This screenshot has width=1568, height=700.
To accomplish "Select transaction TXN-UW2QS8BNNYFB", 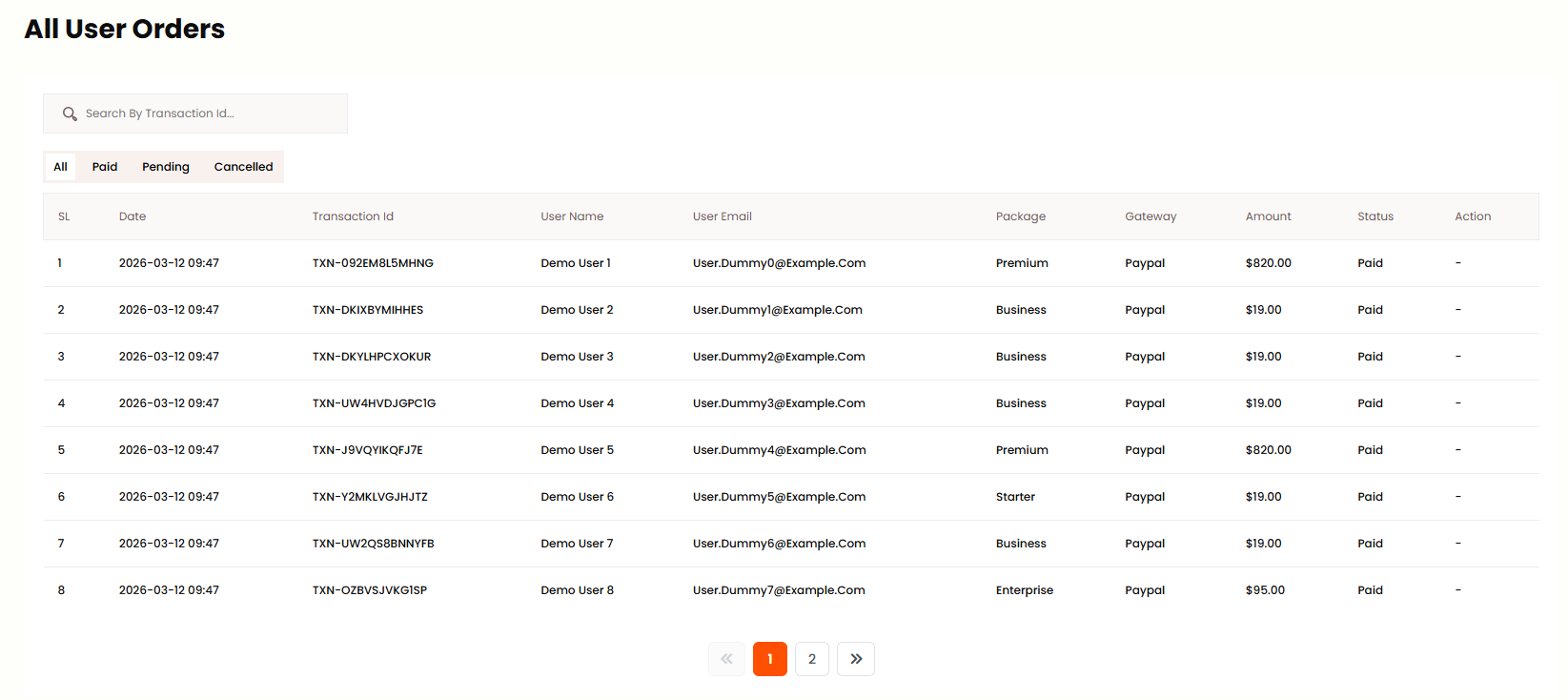I will click(x=373, y=544).
